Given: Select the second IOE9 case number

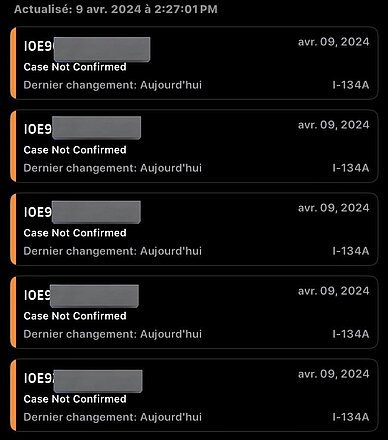Looking at the screenshot, I should [82, 128].
